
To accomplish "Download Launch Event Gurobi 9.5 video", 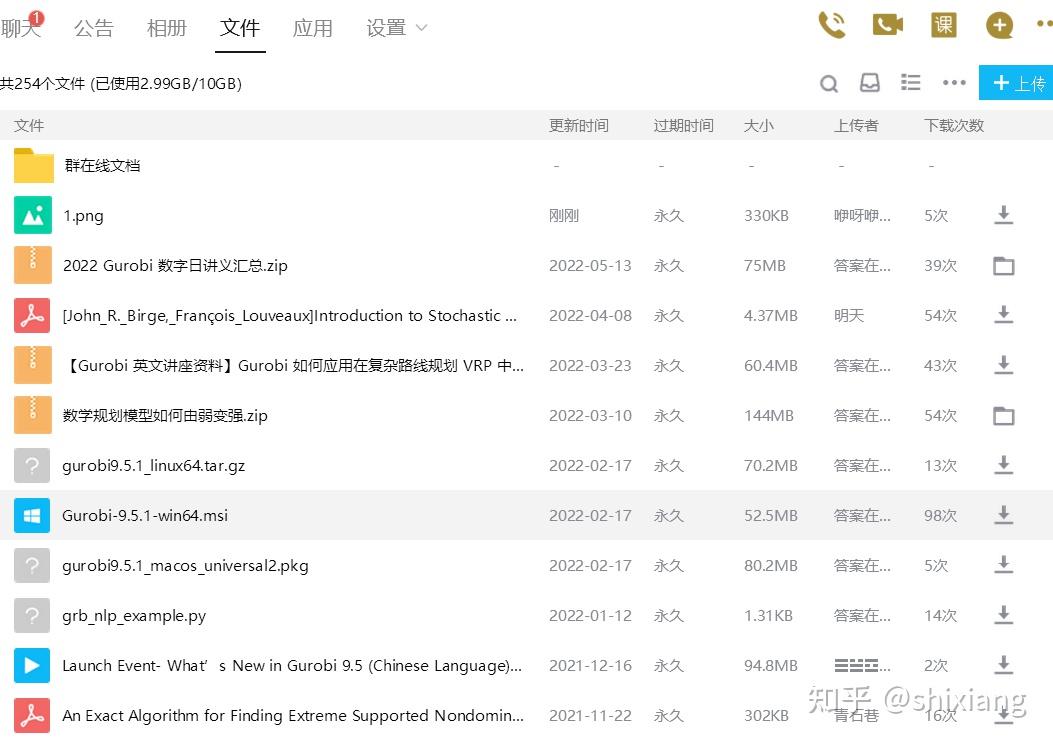I will [1003, 665].
